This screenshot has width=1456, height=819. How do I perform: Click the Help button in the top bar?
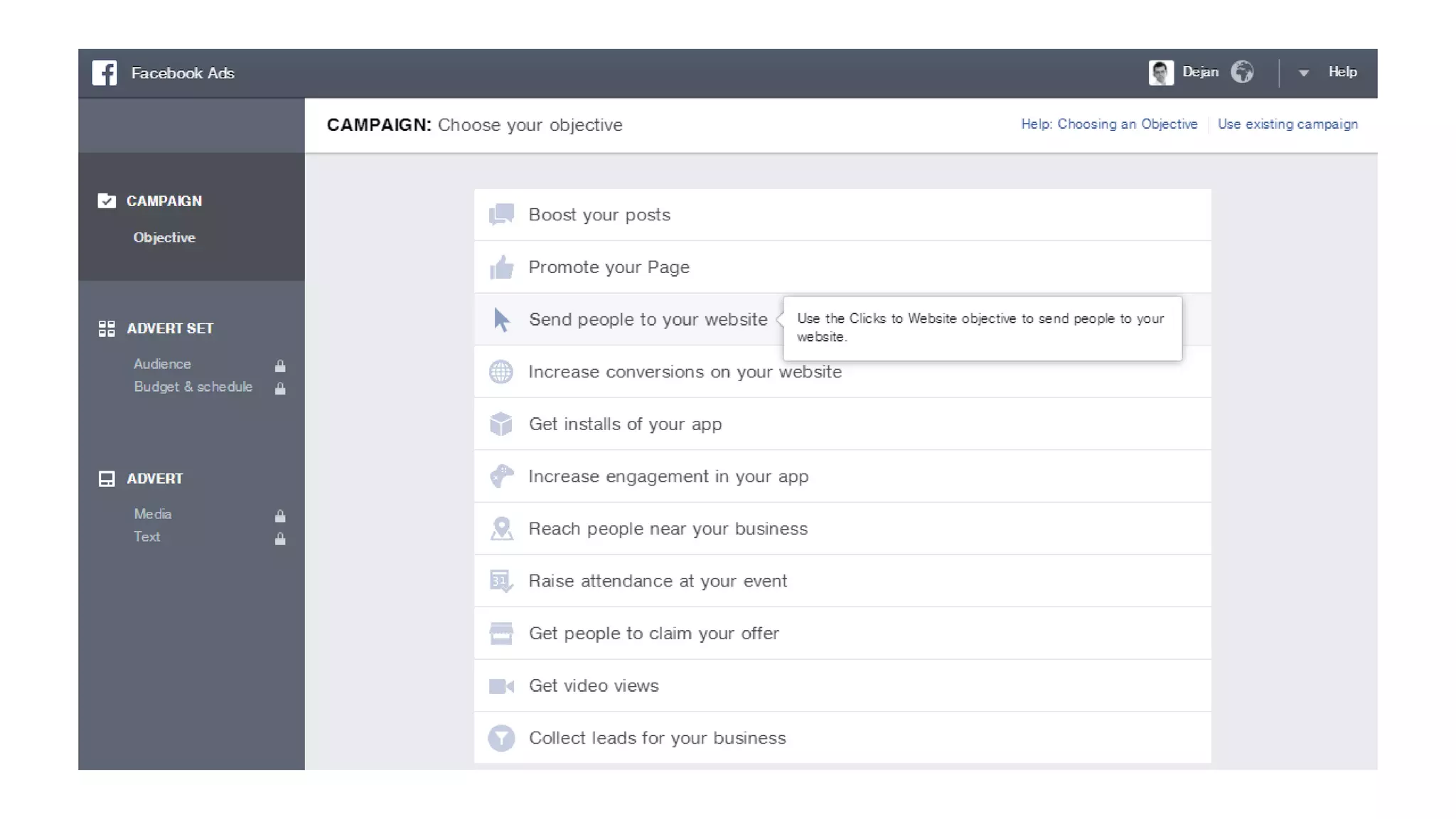pos(1342,72)
